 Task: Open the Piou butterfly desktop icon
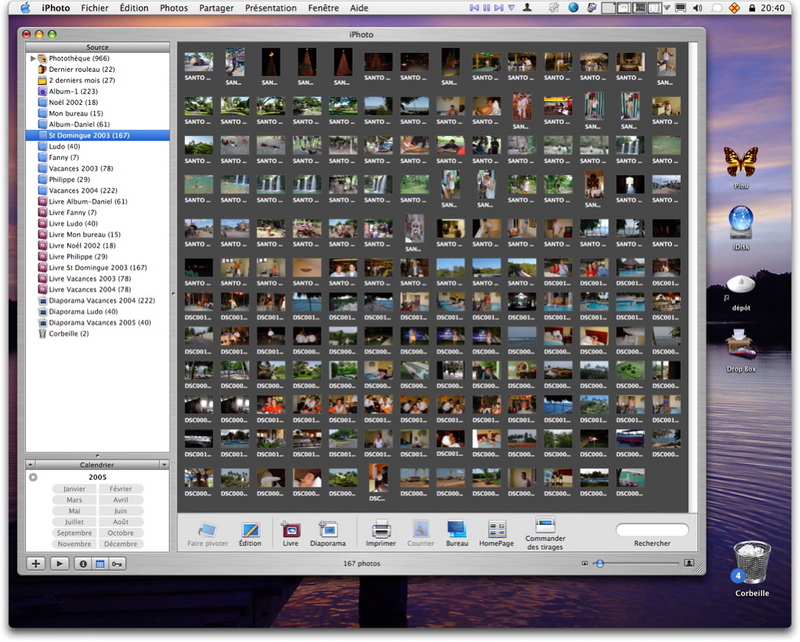[741, 162]
